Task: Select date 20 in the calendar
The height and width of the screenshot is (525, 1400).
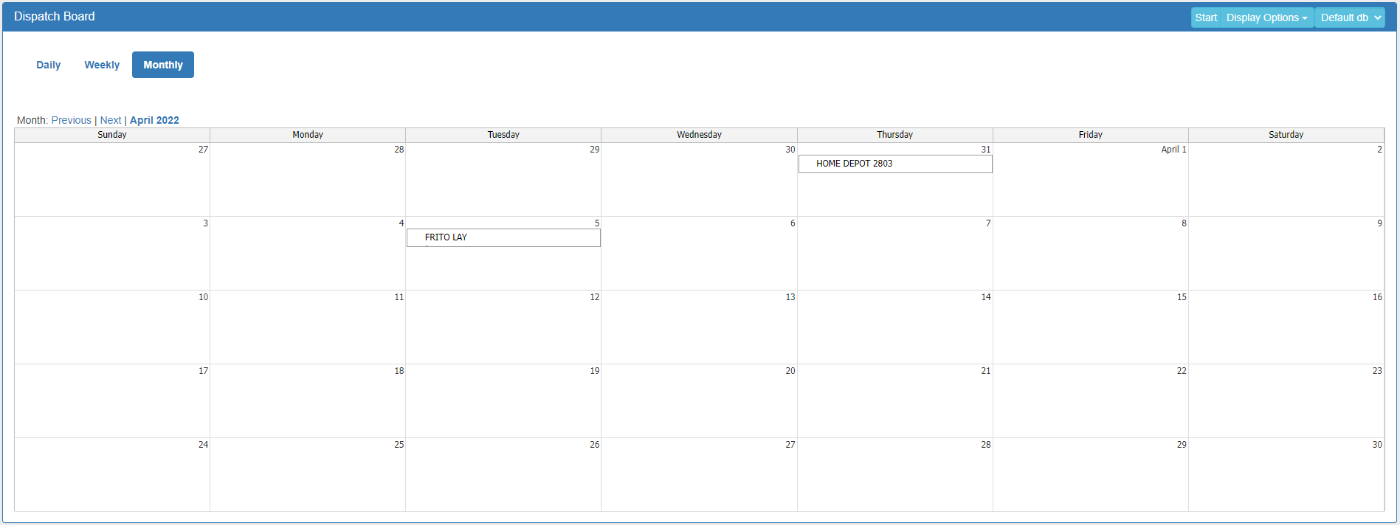Action: click(x=790, y=371)
